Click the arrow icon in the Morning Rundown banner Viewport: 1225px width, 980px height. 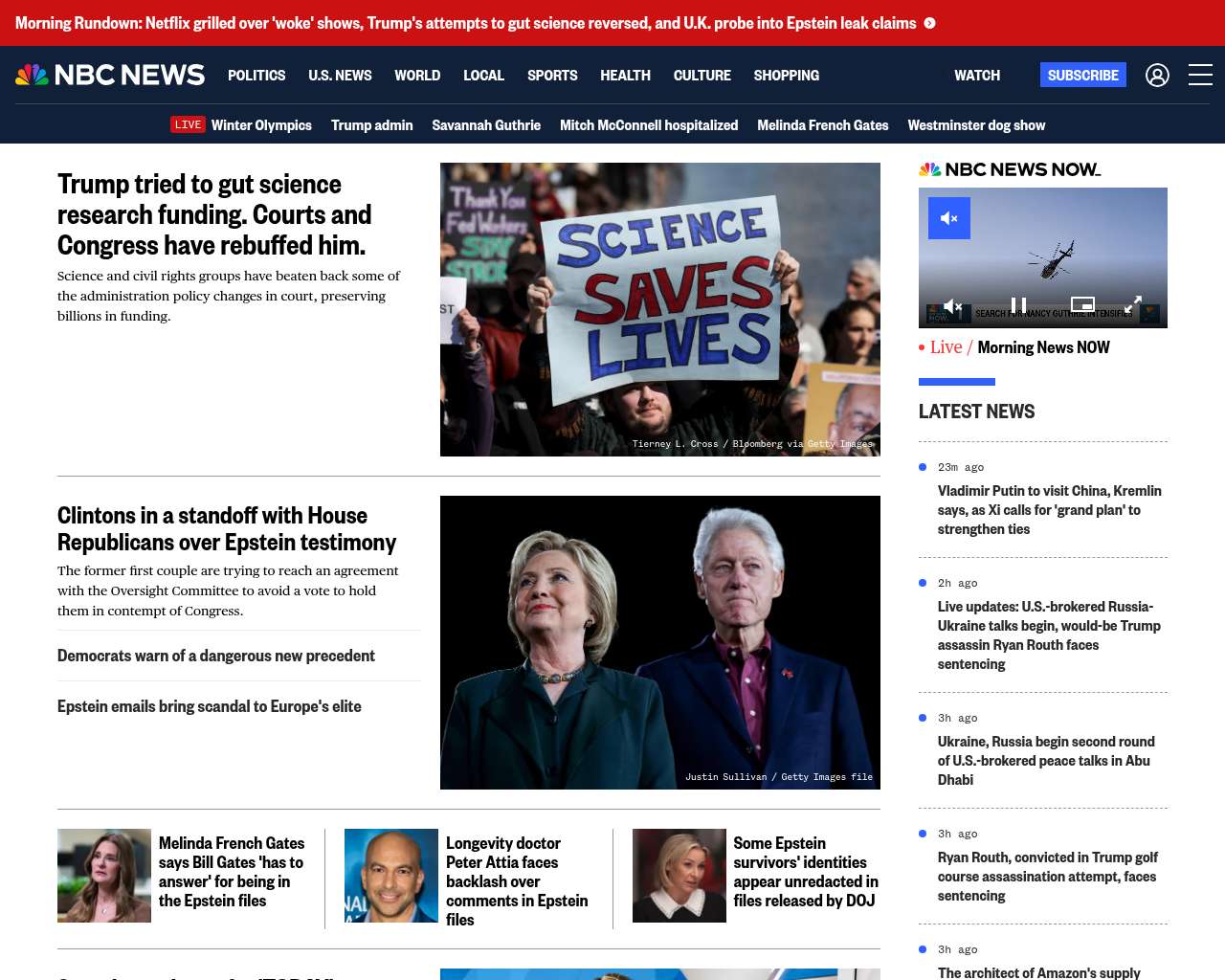[x=929, y=23]
